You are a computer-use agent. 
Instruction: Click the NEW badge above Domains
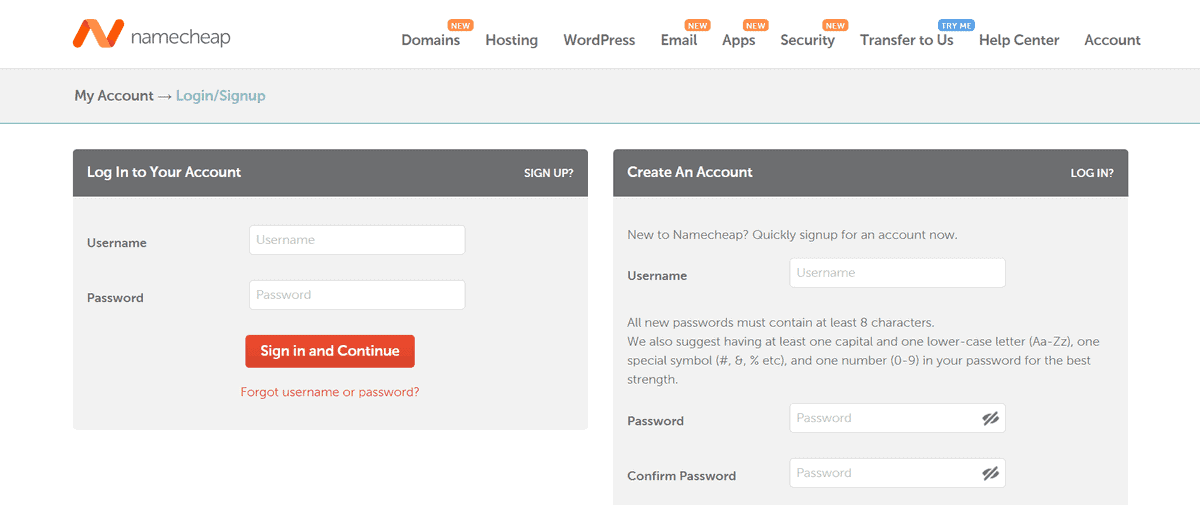460,25
